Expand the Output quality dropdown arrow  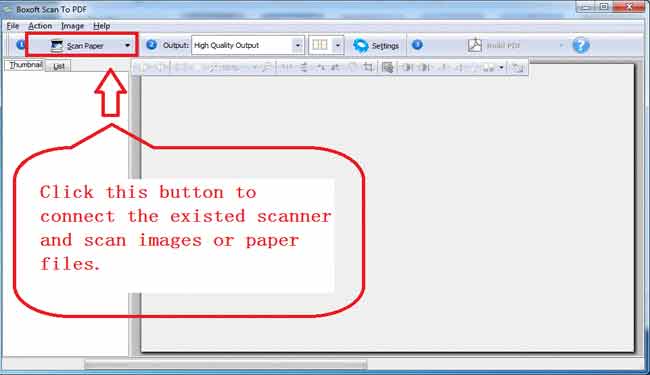(x=298, y=45)
